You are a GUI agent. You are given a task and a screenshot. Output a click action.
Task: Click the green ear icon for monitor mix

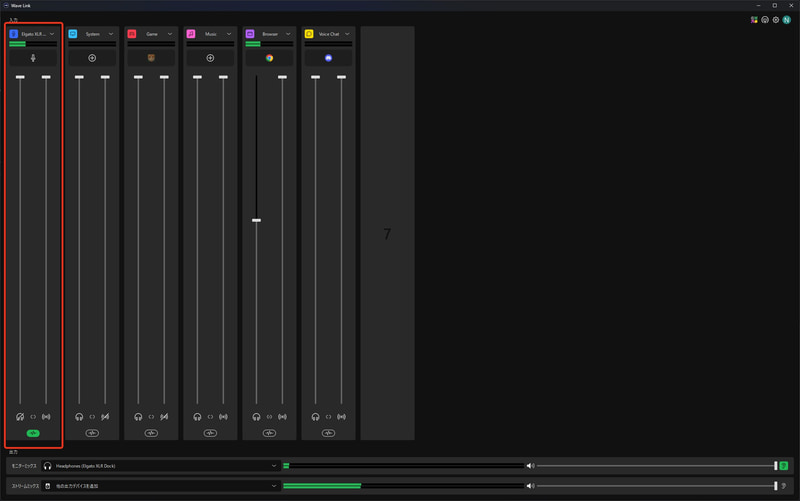coord(784,466)
